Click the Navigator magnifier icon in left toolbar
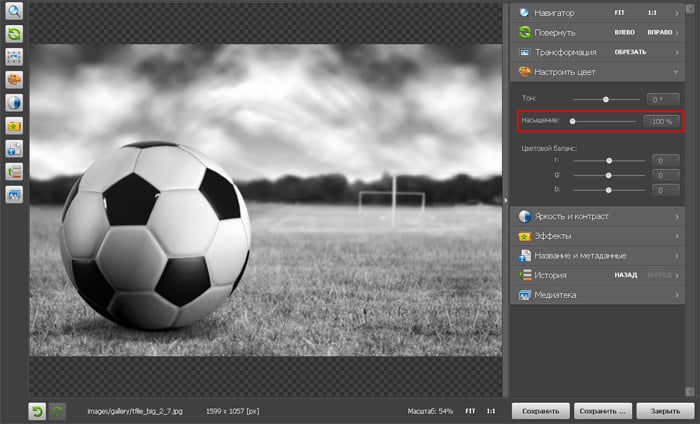700x424 pixels. (14, 11)
